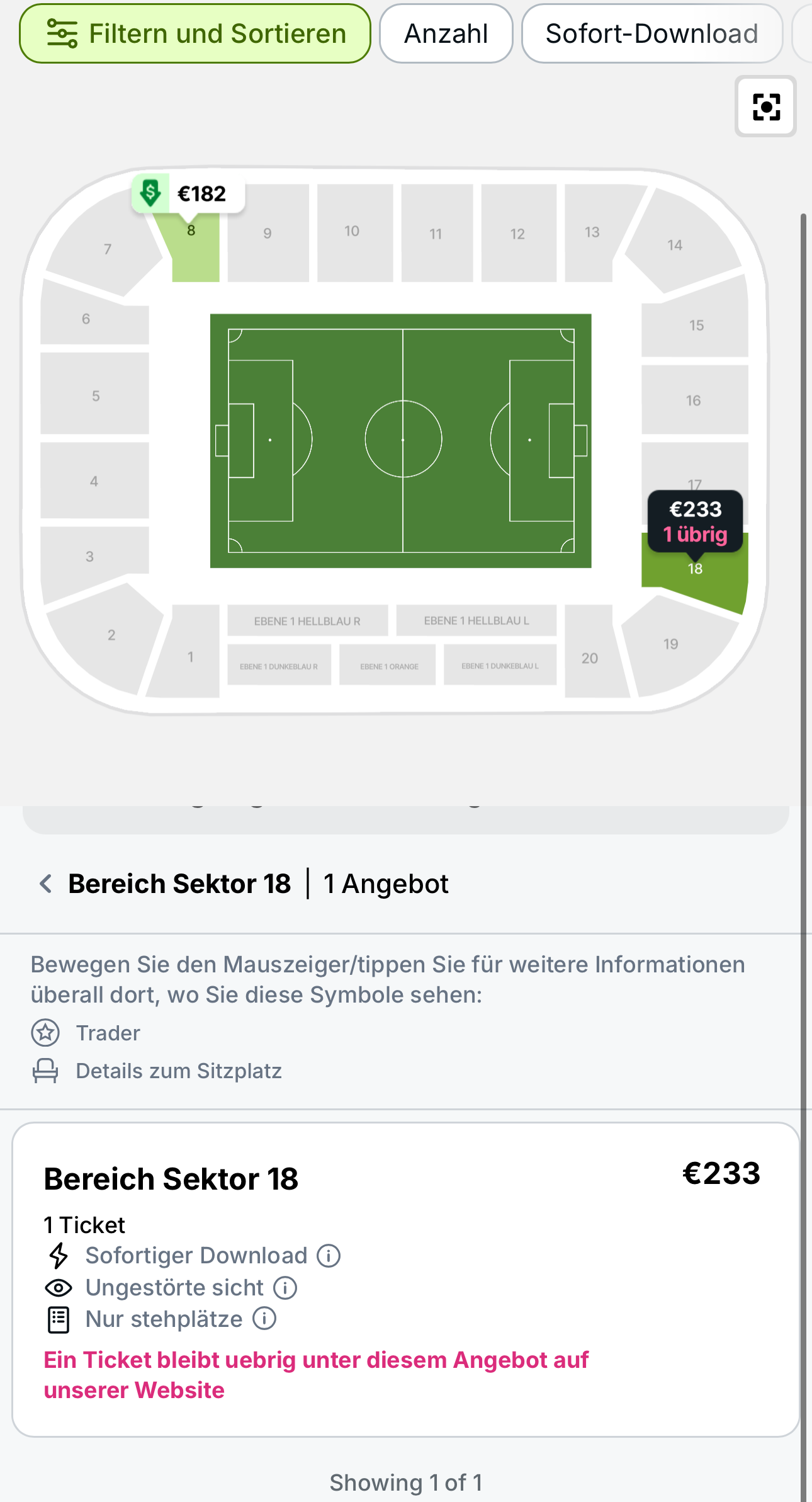Go back using chevron beside Bereich Sektor 18
The image size is (812, 1502).
point(45,884)
